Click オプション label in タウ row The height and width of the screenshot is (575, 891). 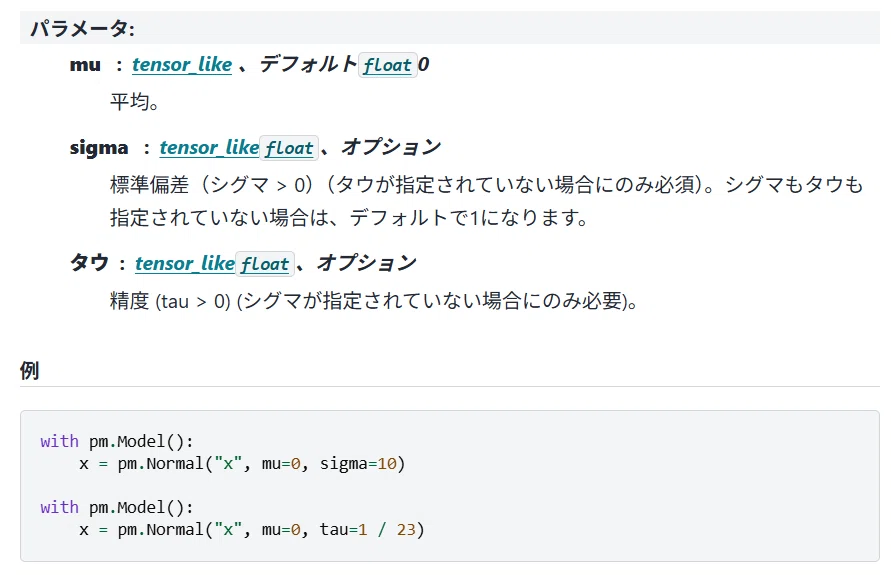coord(367,263)
